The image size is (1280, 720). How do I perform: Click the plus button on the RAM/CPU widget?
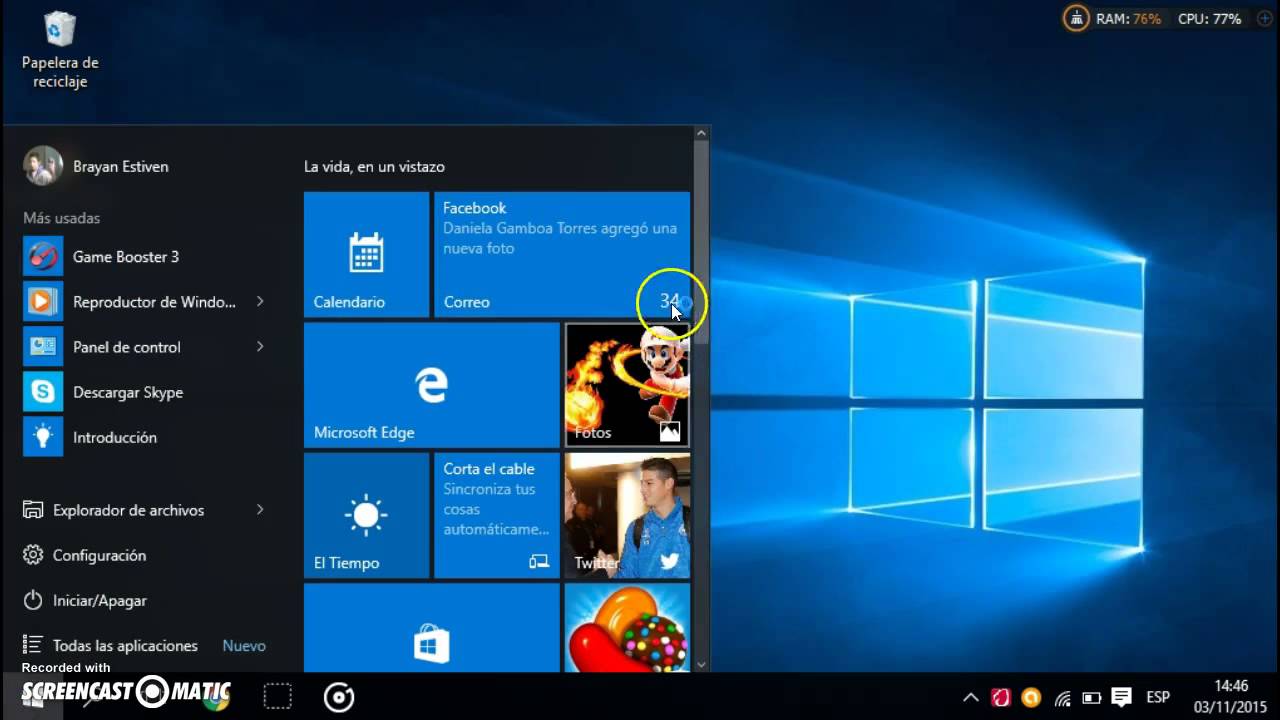1263,18
